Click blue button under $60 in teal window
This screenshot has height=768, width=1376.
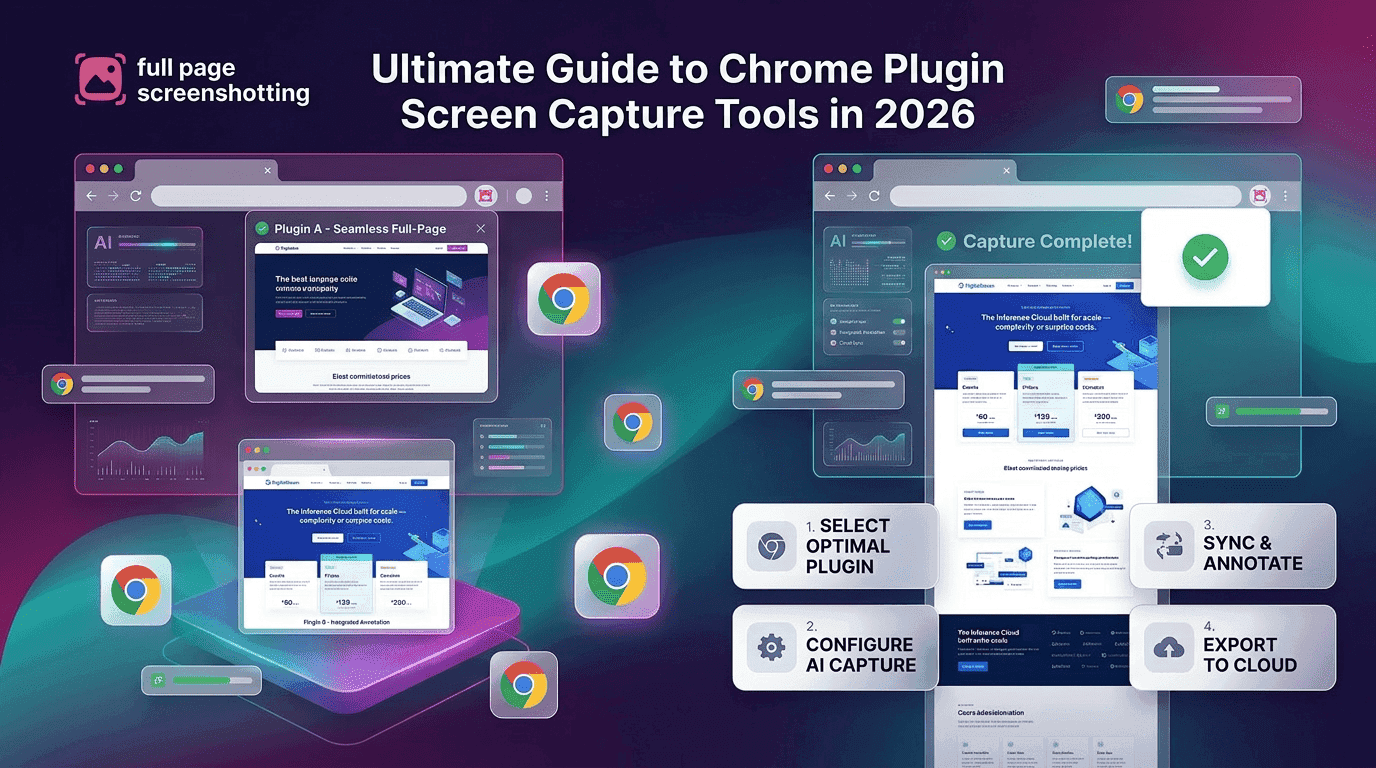coord(985,433)
